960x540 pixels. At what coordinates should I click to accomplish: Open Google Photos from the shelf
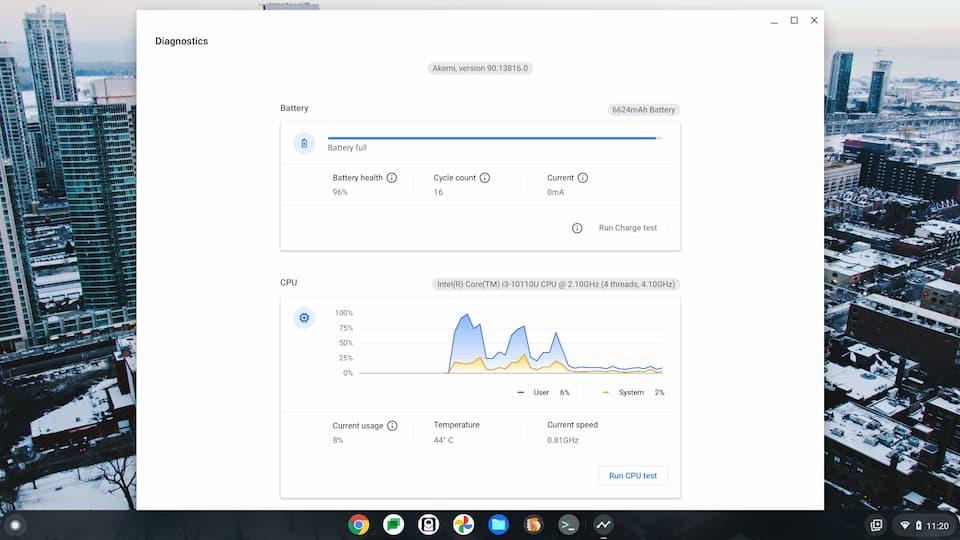[463, 525]
